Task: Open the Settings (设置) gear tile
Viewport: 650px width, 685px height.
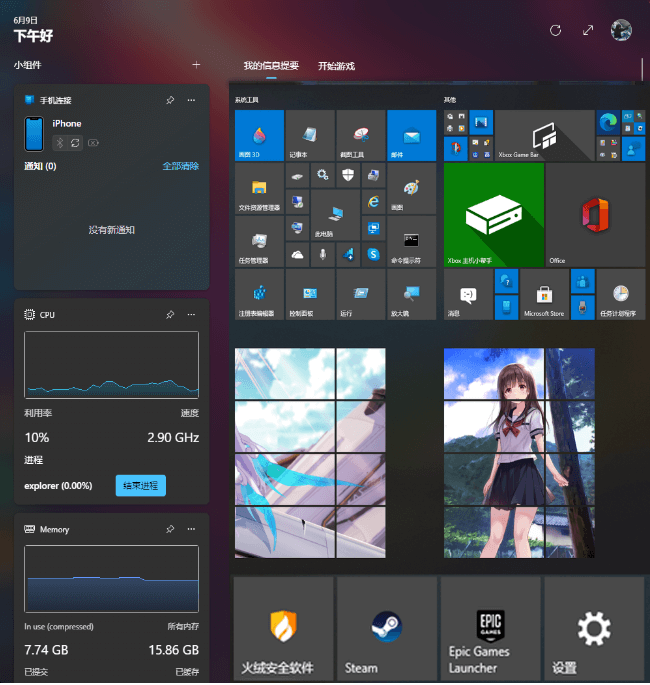Action: point(594,628)
